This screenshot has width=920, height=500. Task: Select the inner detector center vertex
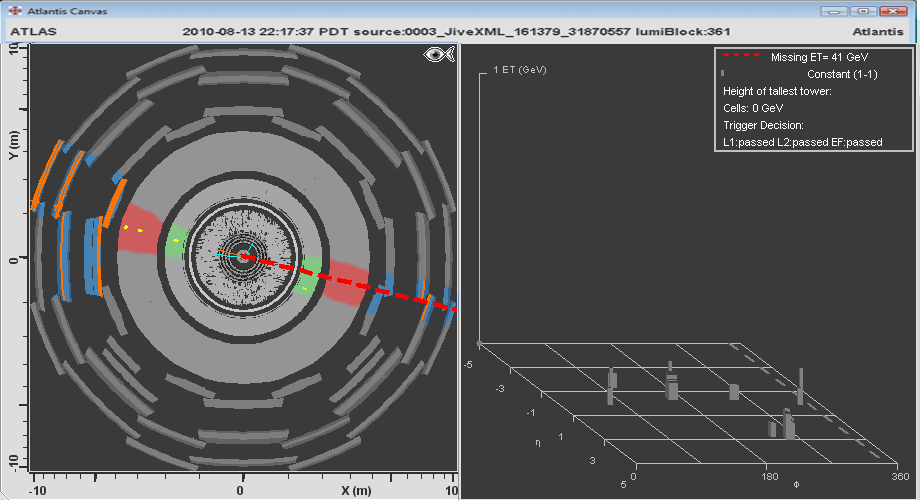point(241,255)
